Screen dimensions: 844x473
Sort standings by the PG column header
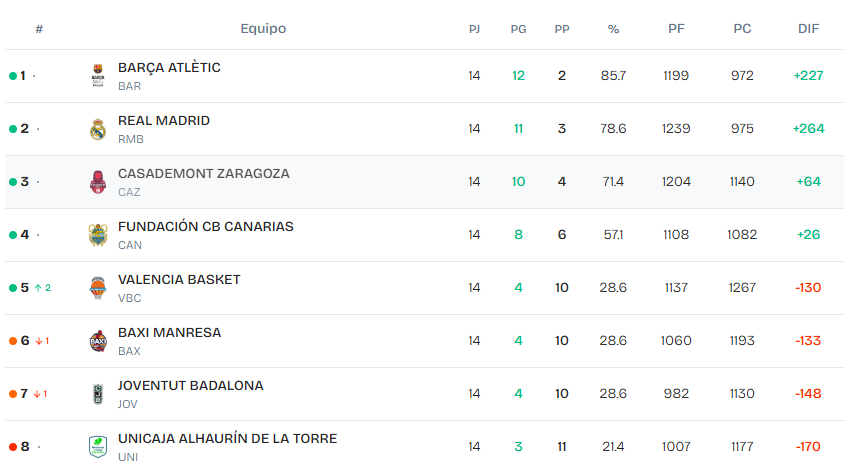518,29
